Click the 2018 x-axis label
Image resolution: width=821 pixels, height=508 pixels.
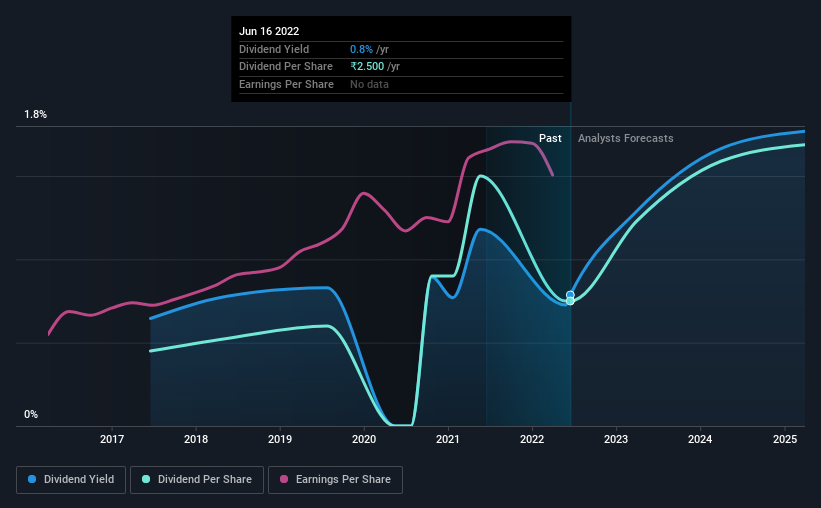pyautogui.click(x=196, y=439)
